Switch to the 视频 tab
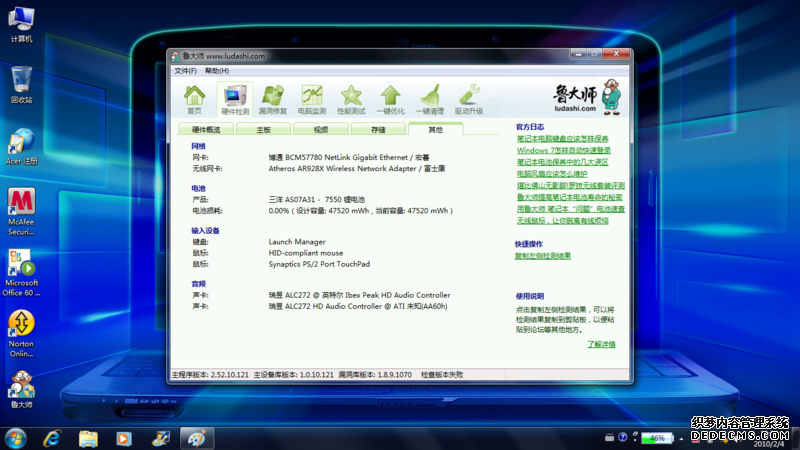The height and width of the screenshot is (450, 800). coord(321,130)
